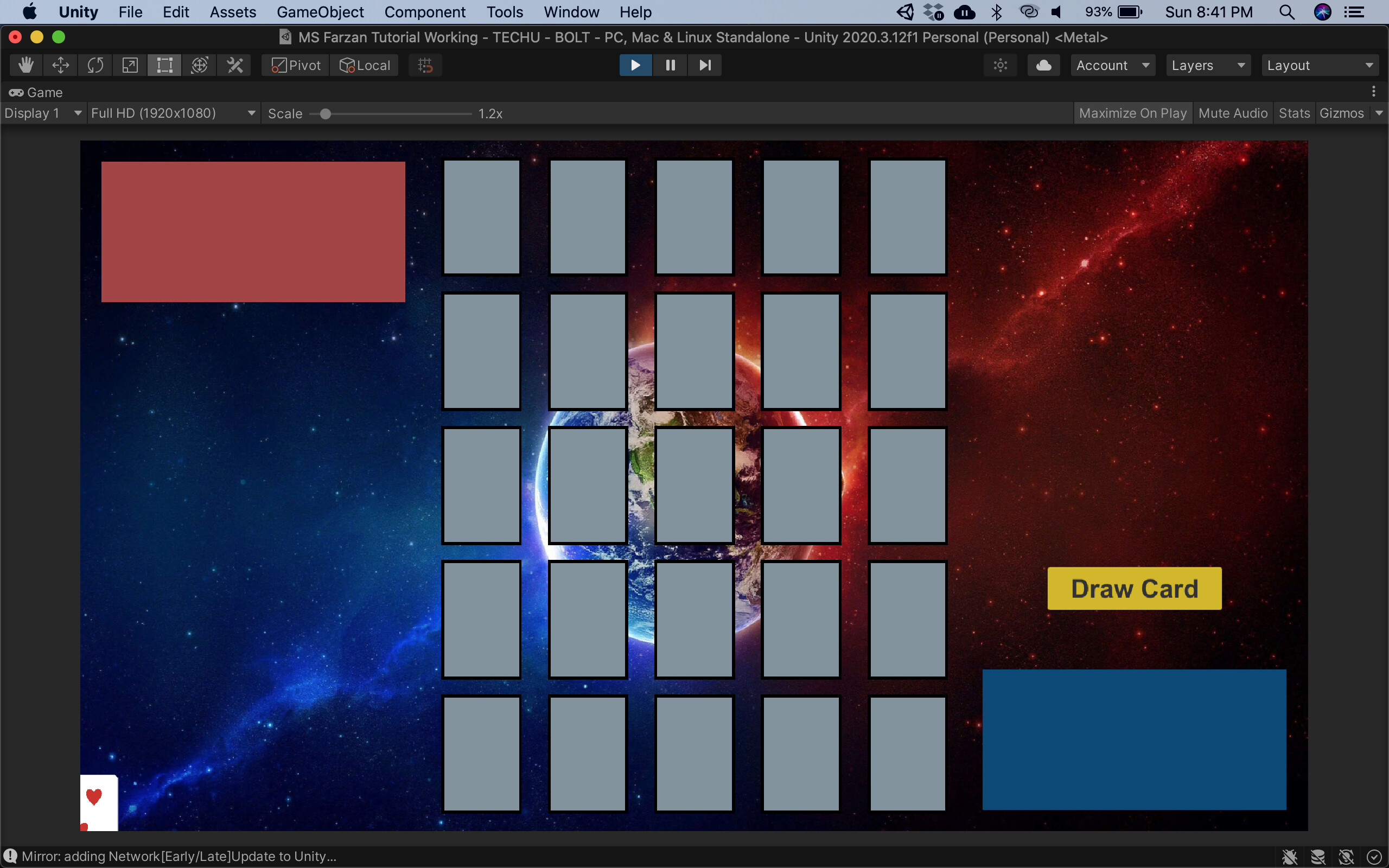Open the Unity Cloud services panel
1389x868 pixels.
click(x=1043, y=65)
